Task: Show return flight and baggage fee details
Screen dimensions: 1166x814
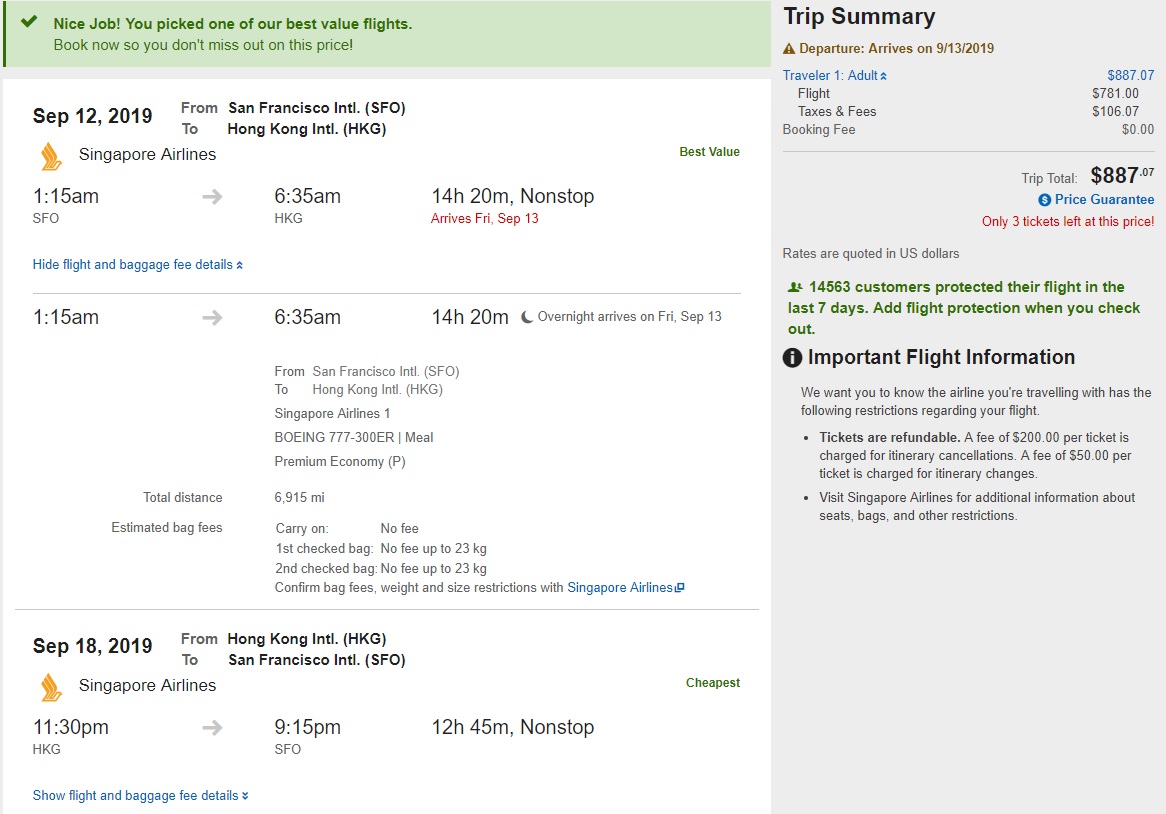Action: 140,796
